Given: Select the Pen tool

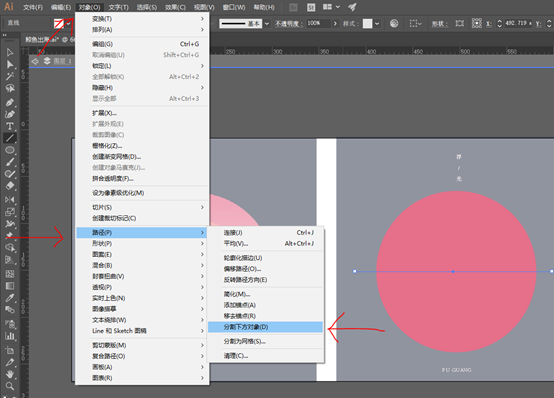Looking at the screenshot, I should tap(10, 103).
